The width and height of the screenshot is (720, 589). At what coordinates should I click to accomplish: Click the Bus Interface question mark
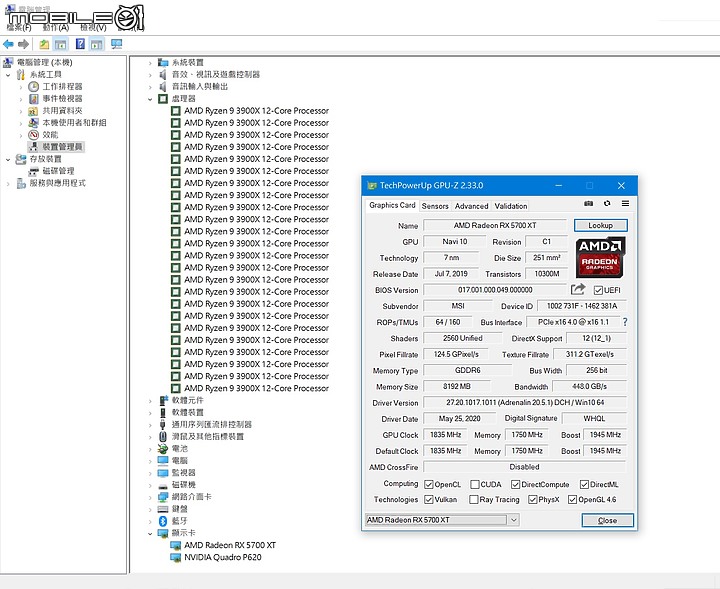pos(625,322)
